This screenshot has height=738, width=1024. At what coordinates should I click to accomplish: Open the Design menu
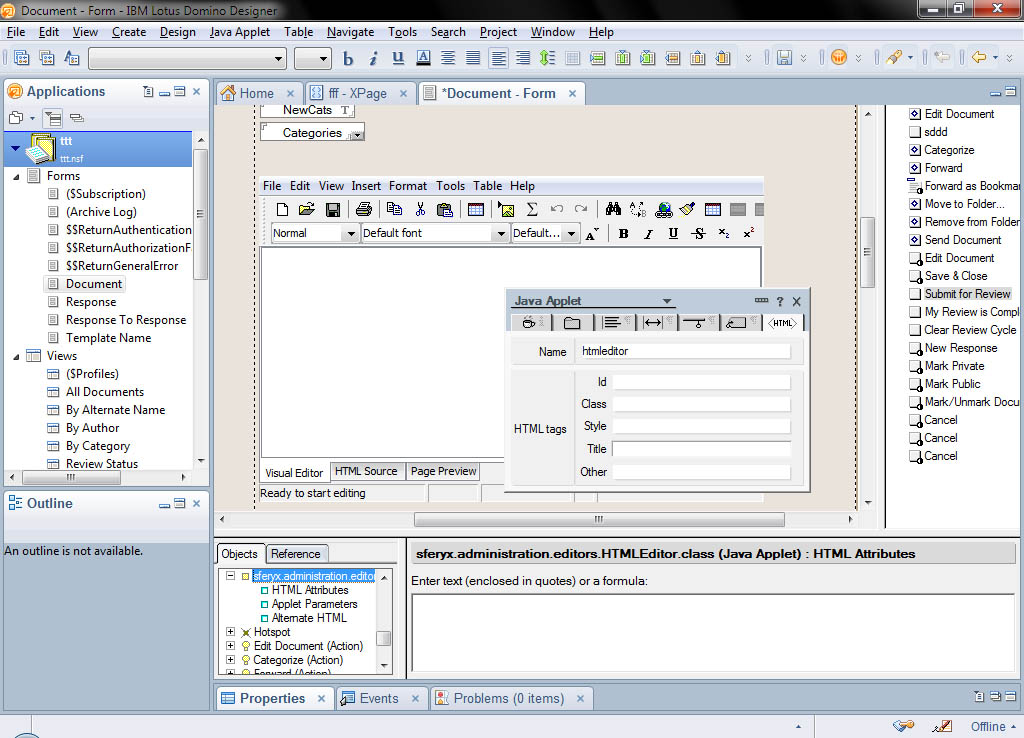click(178, 32)
